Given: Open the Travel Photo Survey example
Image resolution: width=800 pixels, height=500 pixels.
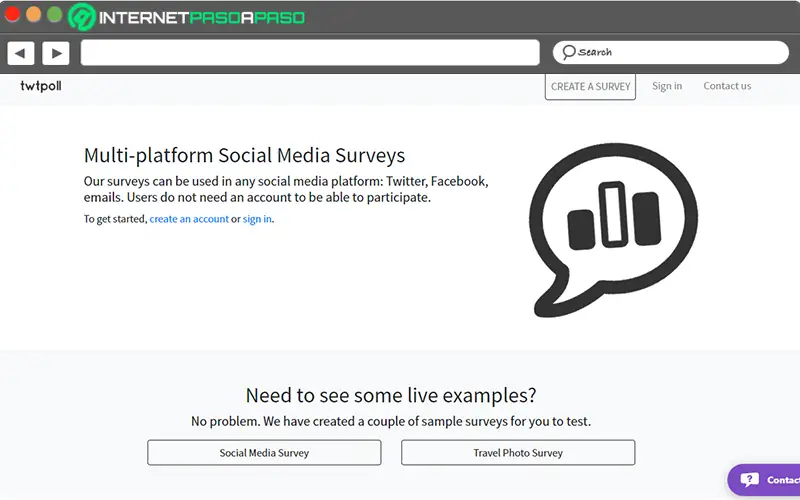Looking at the screenshot, I should (518, 453).
